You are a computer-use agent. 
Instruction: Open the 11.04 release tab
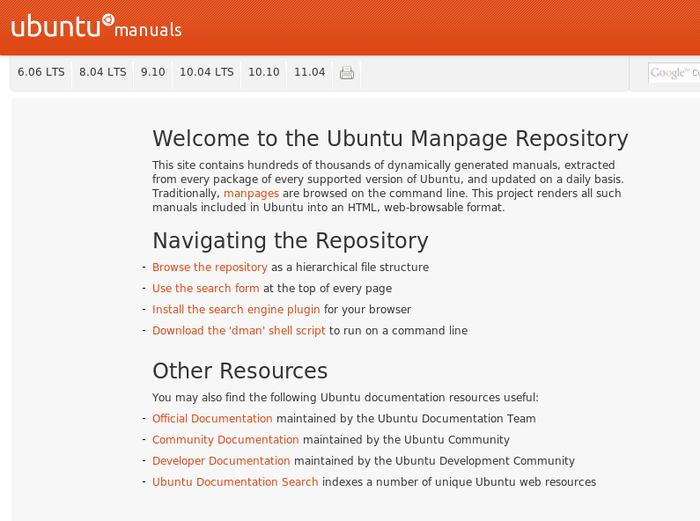(x=309, y=72)
